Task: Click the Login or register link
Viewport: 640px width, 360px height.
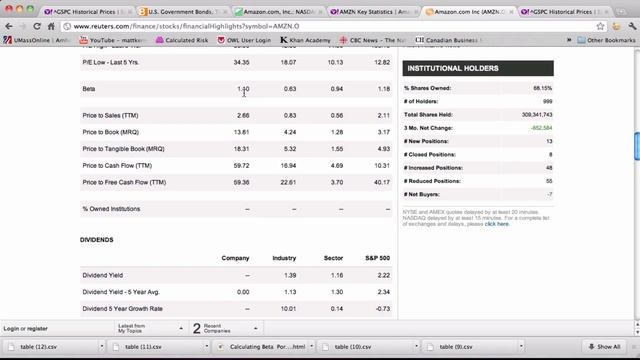Action: pyautogui.click(x=25, y=329)
